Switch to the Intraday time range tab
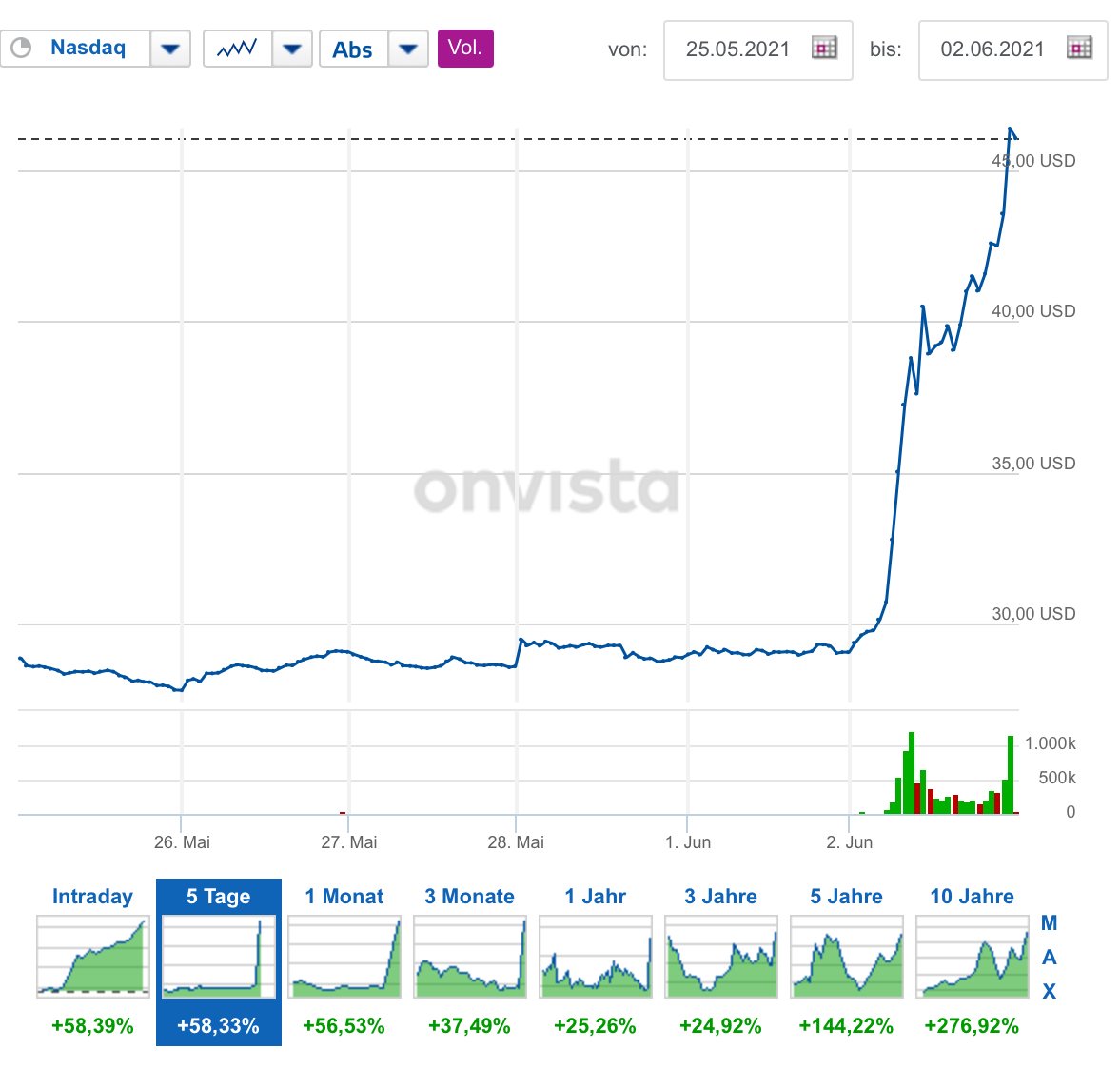 point(93,896)
